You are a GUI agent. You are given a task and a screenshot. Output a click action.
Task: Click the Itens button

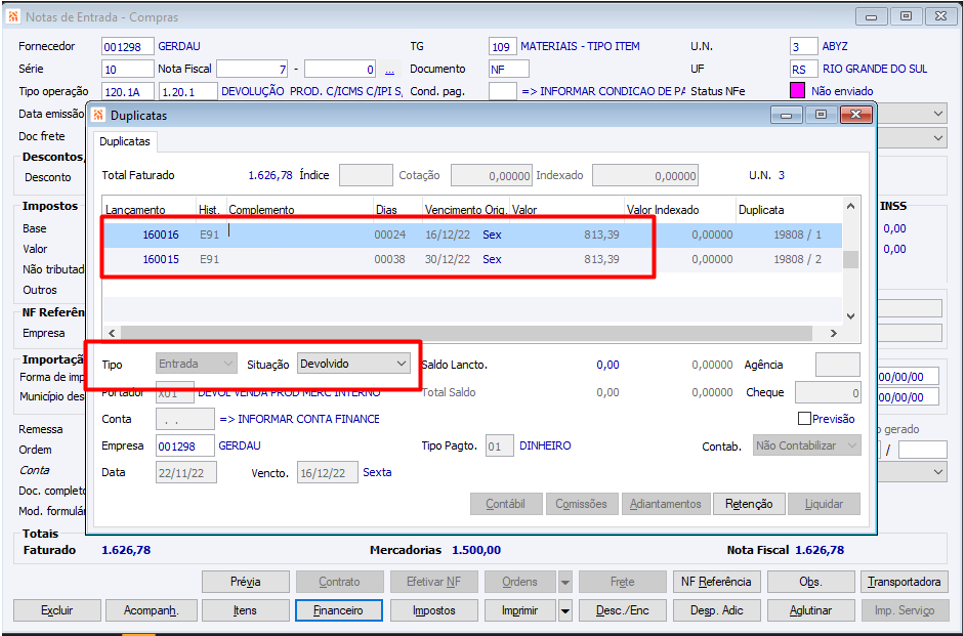pyautogui.click(x=245, y=611)
